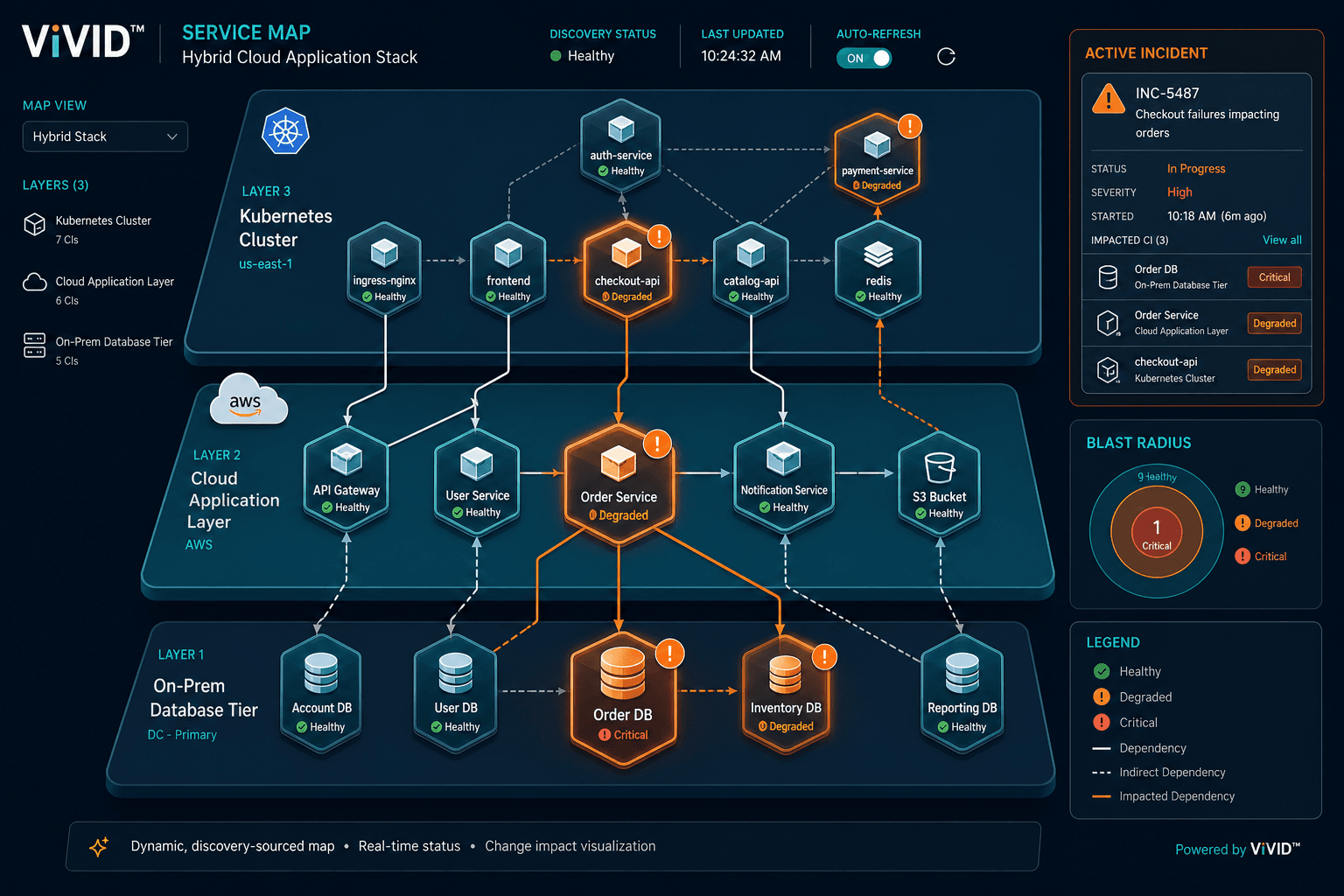Select the API Gateway node
Screen dimensions: 1344x896
click(x=346, y=478)
